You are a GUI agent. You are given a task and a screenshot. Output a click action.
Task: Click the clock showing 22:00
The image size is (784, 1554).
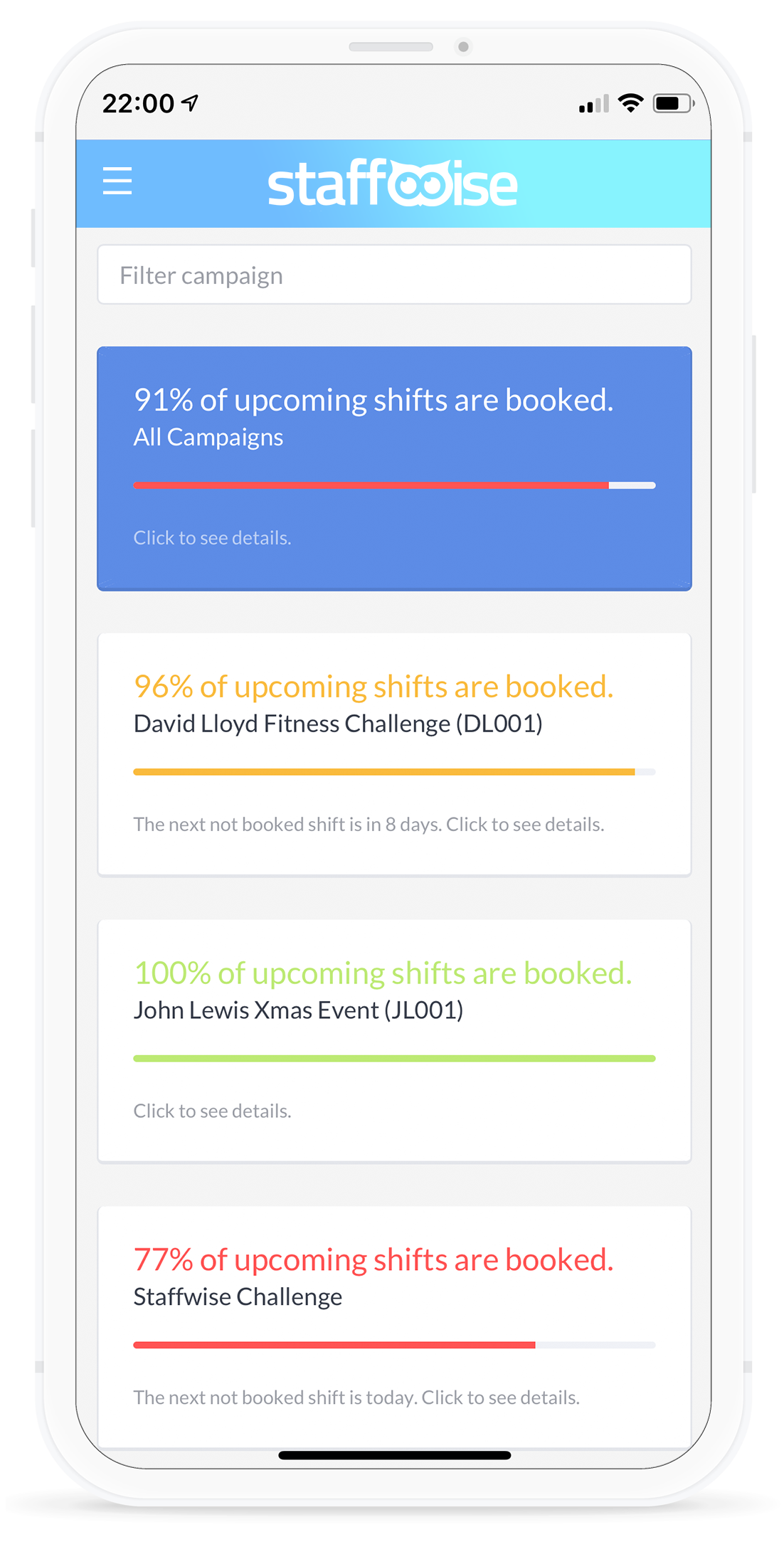[137, 102]
